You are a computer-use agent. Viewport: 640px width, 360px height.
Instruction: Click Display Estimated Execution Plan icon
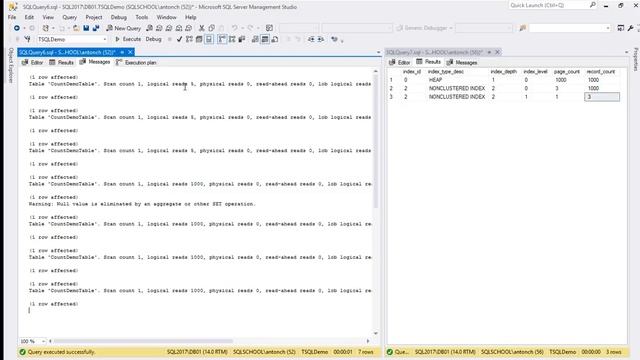coord(189,39)
